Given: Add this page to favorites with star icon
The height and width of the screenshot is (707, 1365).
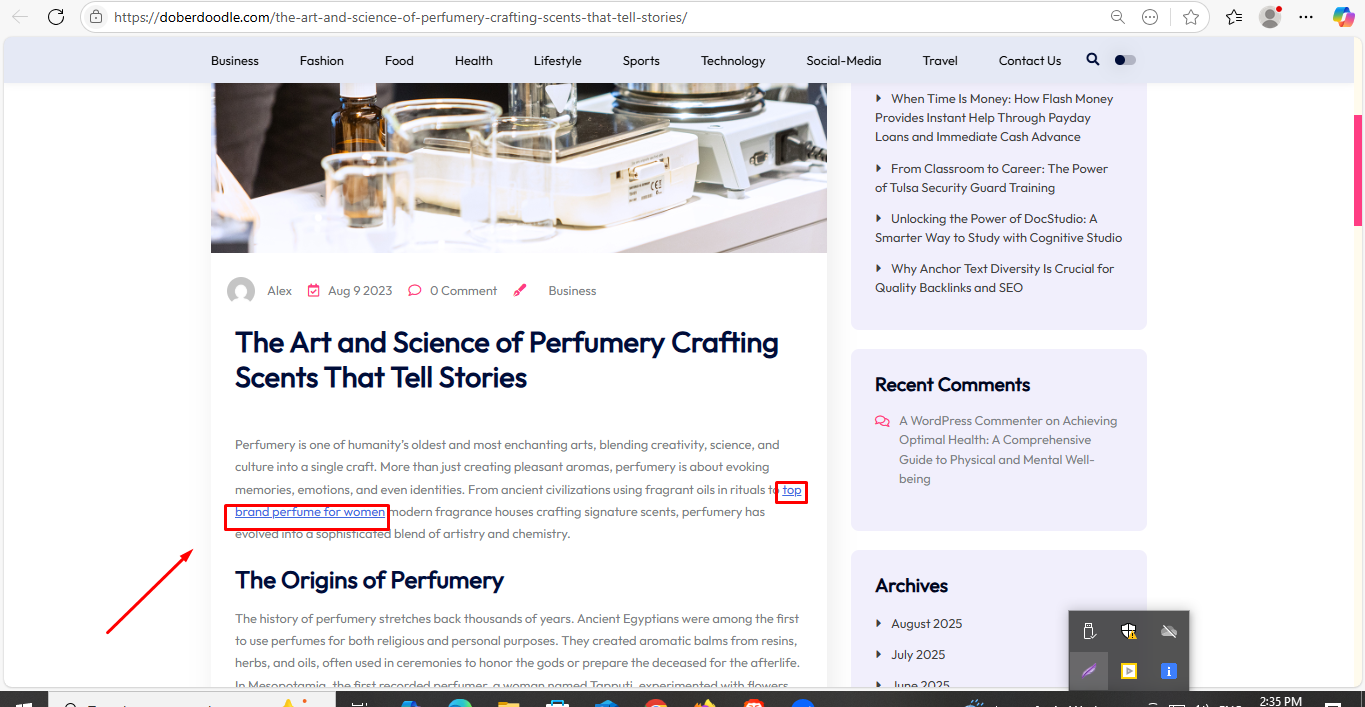Looking at the screenshot, I should tap(1190, 17).
